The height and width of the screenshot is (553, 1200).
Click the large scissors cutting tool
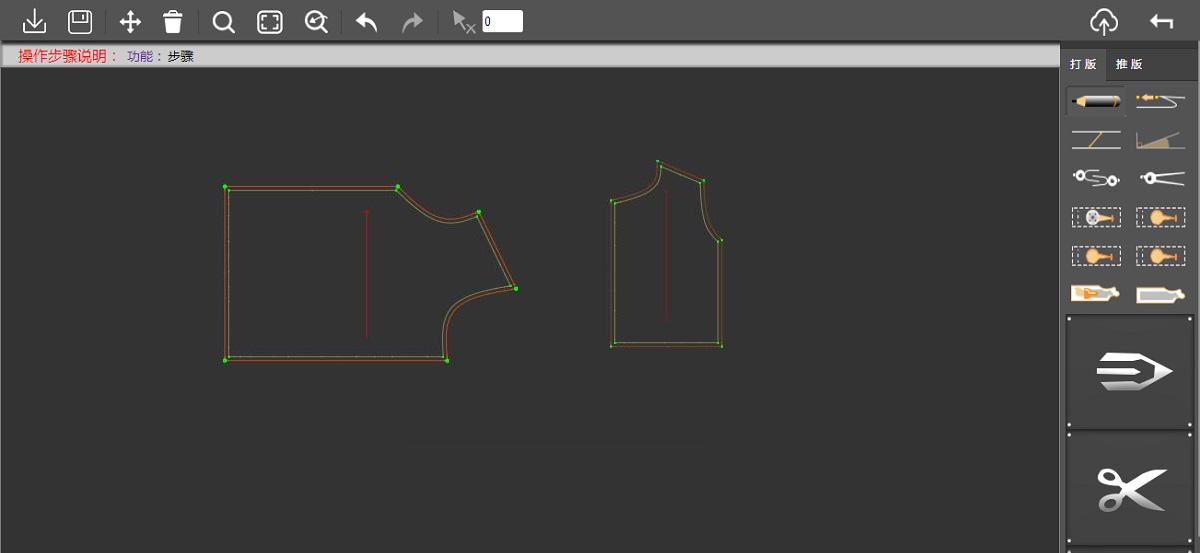(x=1130, y=489)
